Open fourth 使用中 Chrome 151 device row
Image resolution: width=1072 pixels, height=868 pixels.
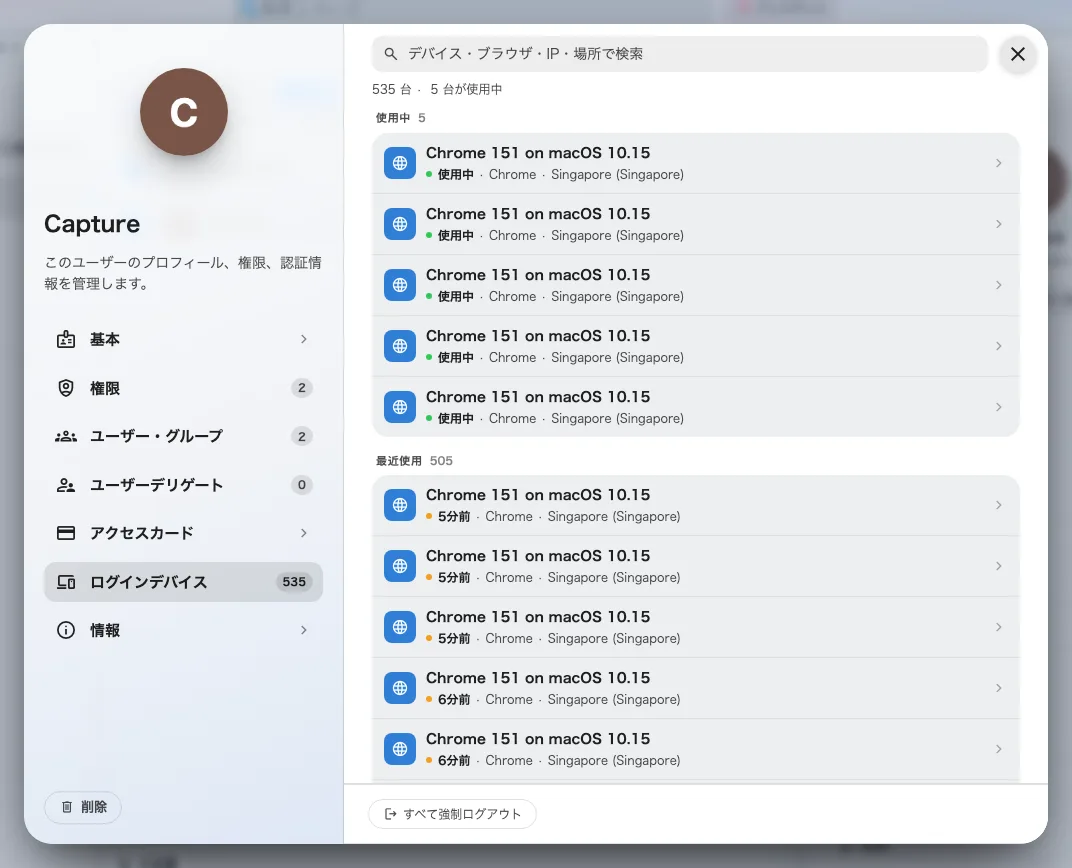(695, 346)
